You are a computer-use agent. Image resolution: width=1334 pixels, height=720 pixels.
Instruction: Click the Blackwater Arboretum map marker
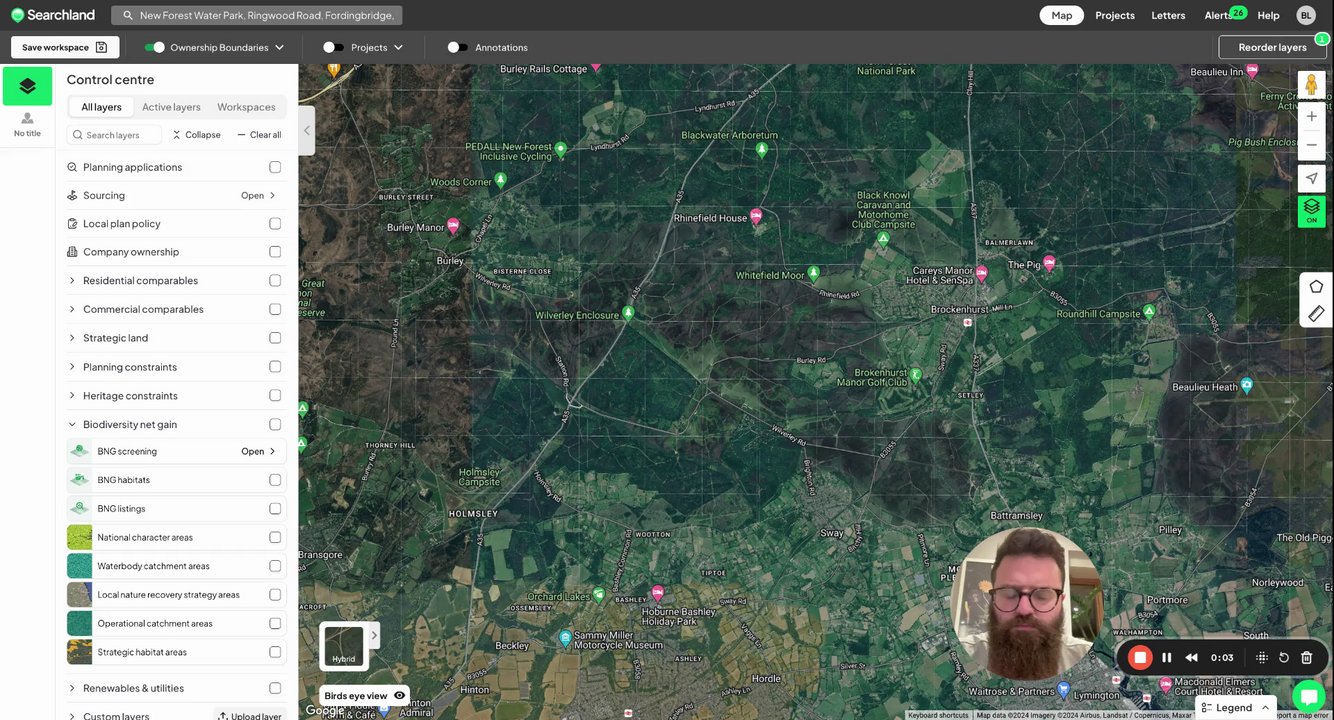(x=762, y=150)
